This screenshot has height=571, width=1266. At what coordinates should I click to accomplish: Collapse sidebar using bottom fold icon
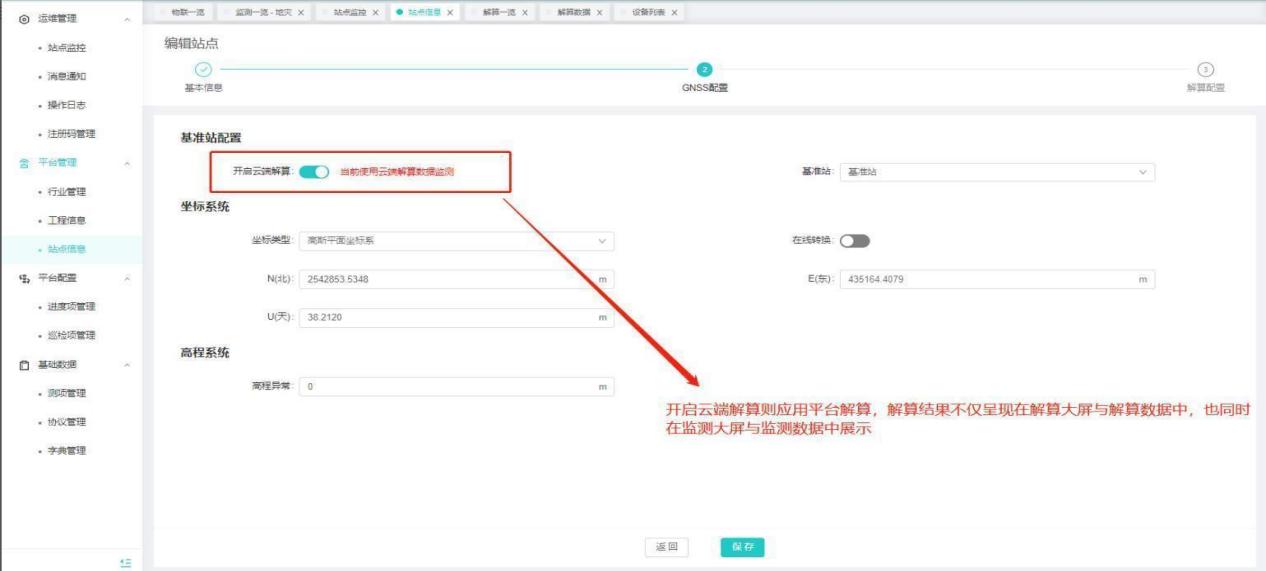(x=125, y=563)
